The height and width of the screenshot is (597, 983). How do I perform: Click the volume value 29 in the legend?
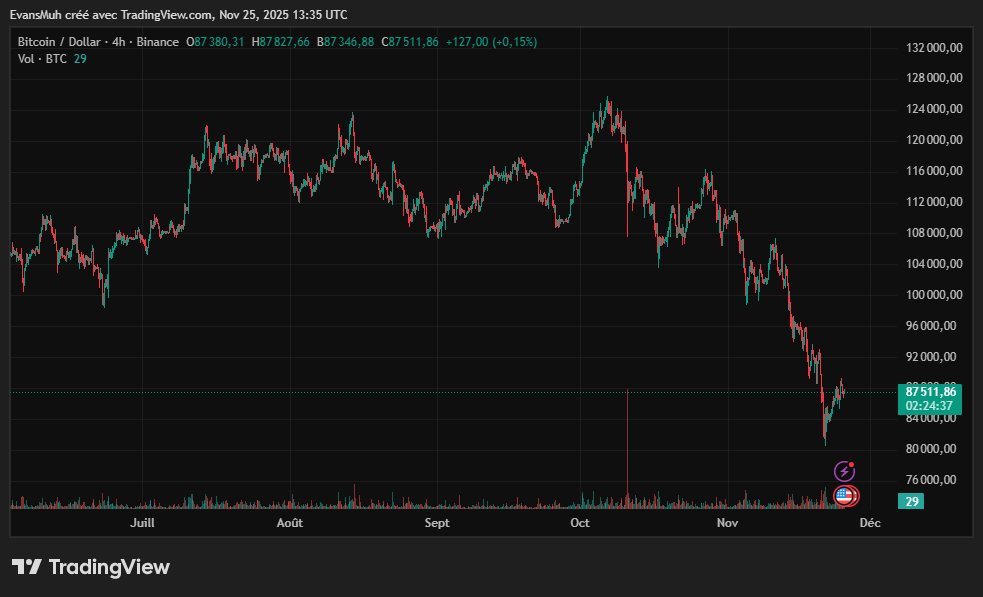pos(80,59)
